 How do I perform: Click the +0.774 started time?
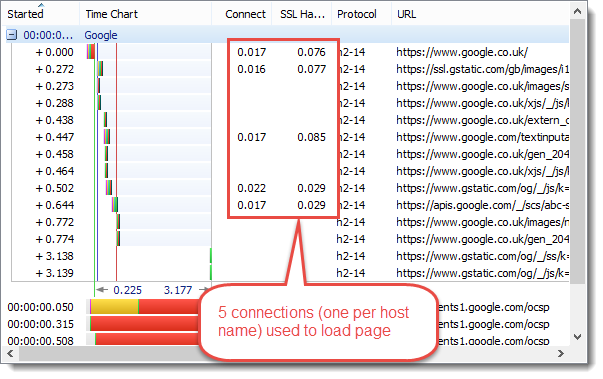point(54,239)
